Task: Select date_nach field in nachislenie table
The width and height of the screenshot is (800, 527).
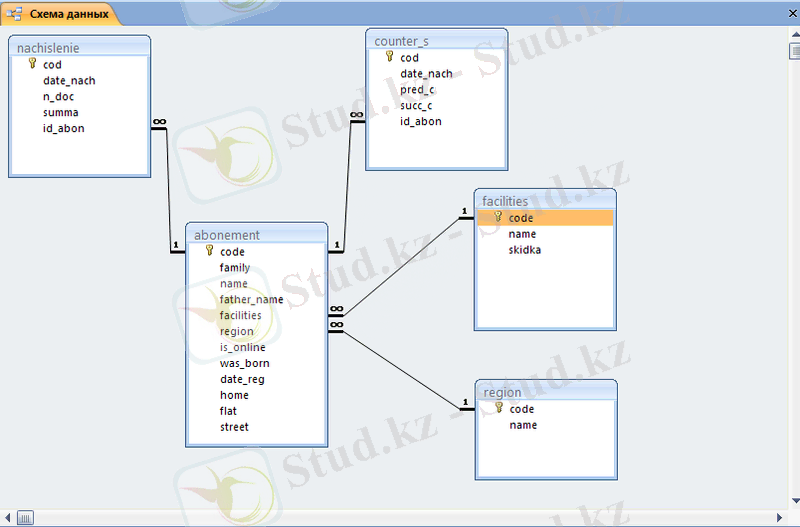Action: coord(69,81)
